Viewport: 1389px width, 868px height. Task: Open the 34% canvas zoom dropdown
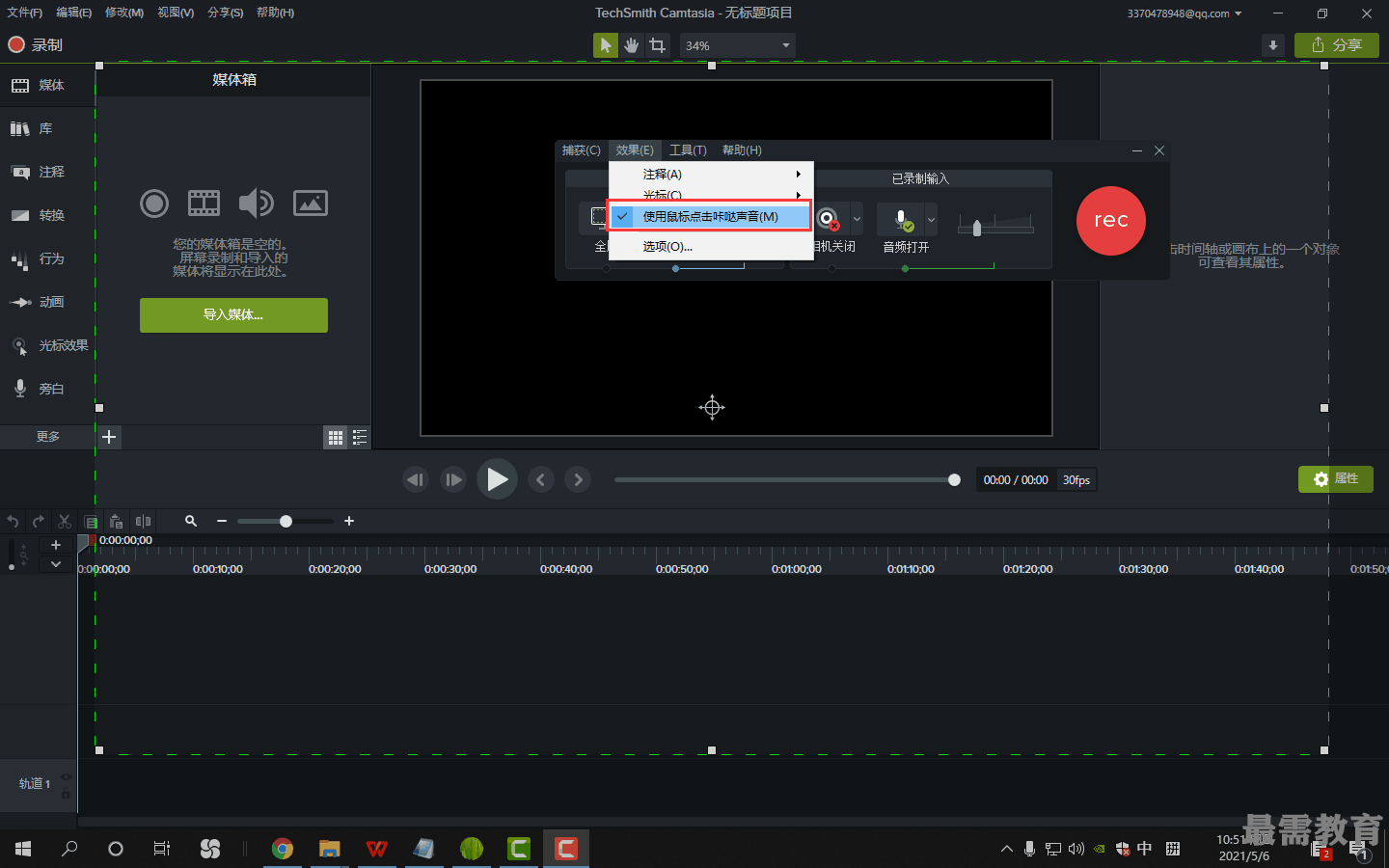pos(738,45)
